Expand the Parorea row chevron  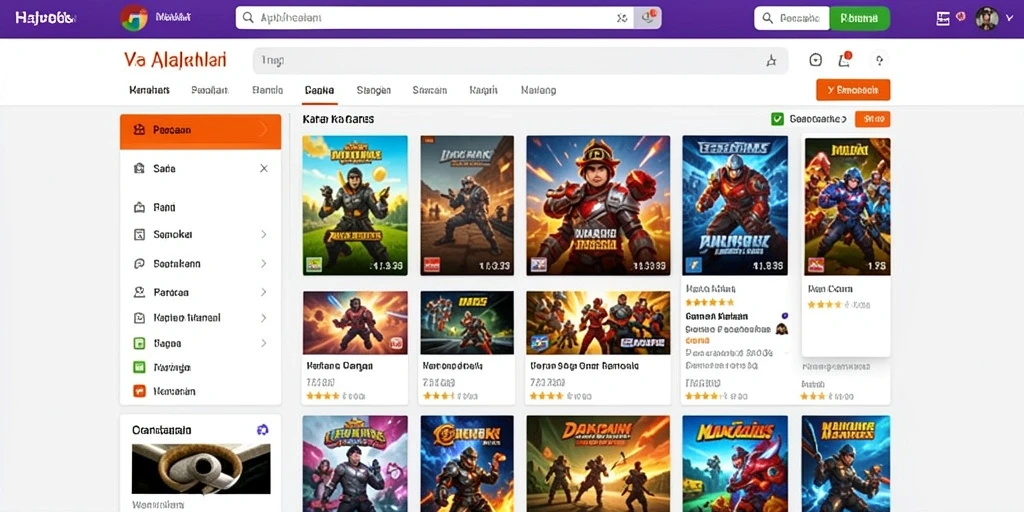pyautogui.click(x=264, y=292)
